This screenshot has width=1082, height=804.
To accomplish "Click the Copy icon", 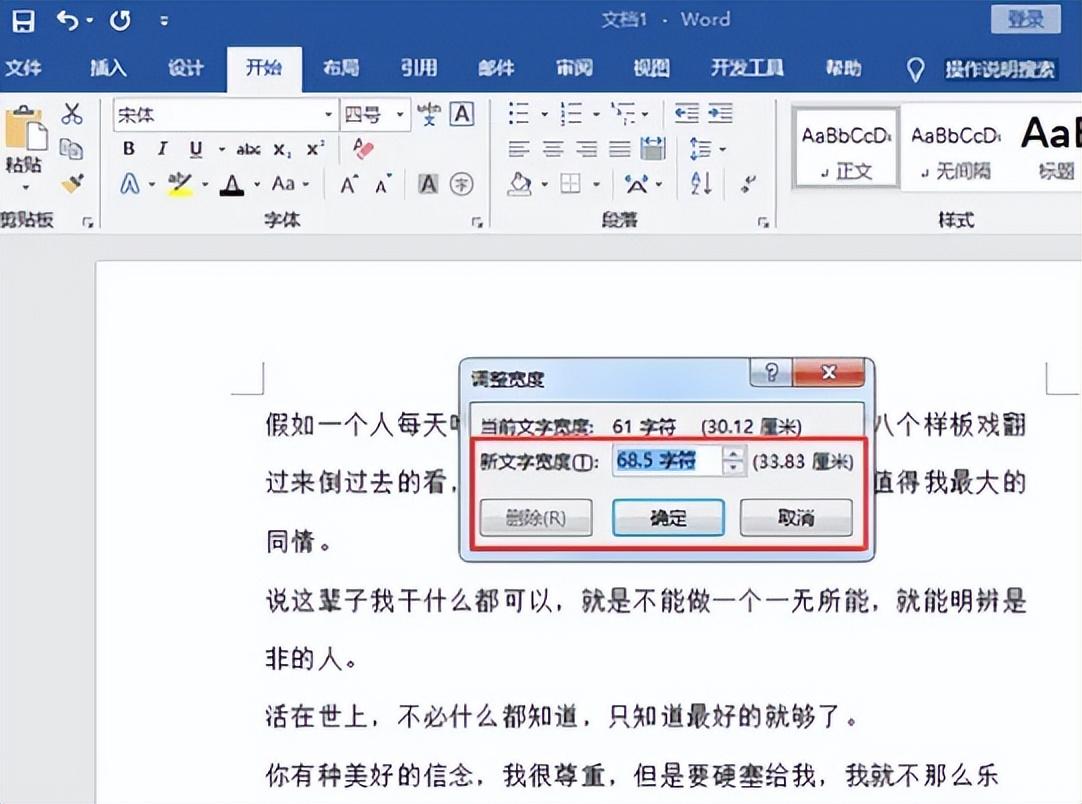I will (x=71, y=148).
